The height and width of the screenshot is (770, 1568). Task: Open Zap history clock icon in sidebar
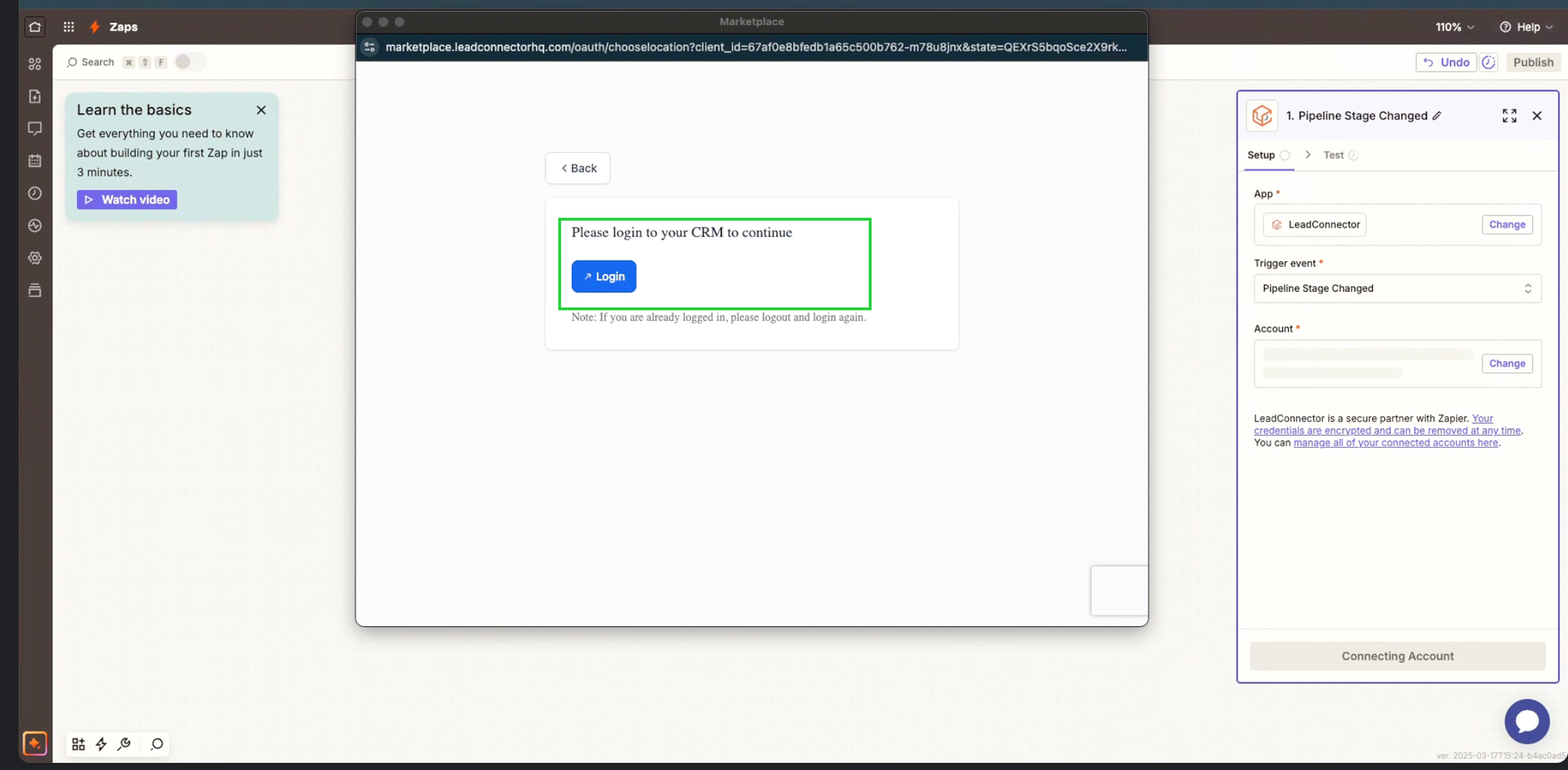point(35,194)
